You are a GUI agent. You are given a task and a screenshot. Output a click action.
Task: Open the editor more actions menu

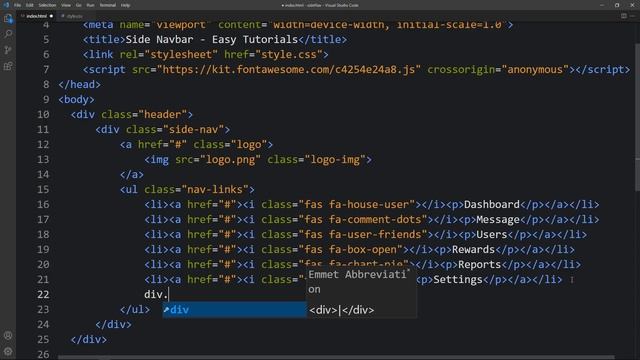[633, 16]
